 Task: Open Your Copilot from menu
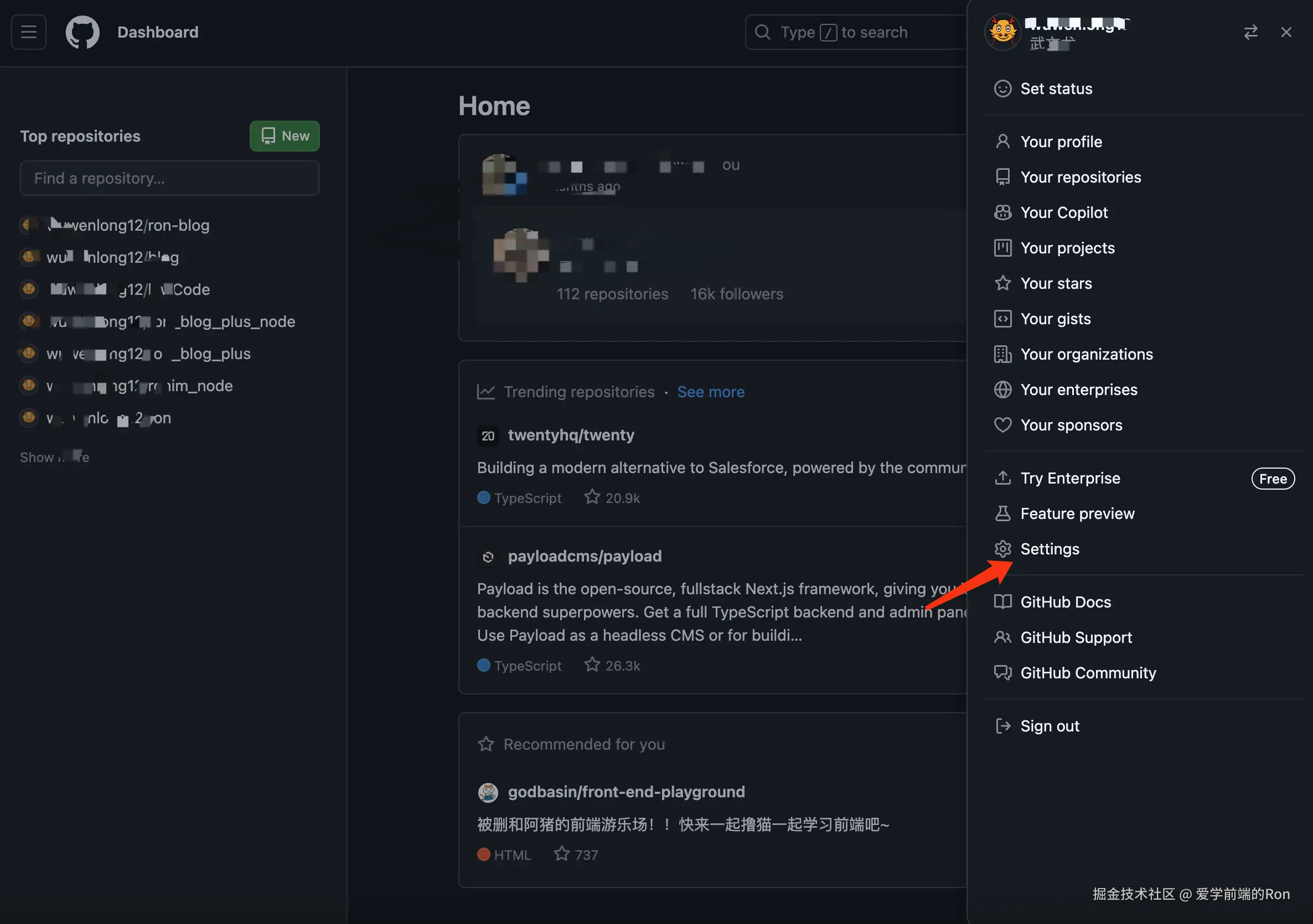click(1064, 212)
